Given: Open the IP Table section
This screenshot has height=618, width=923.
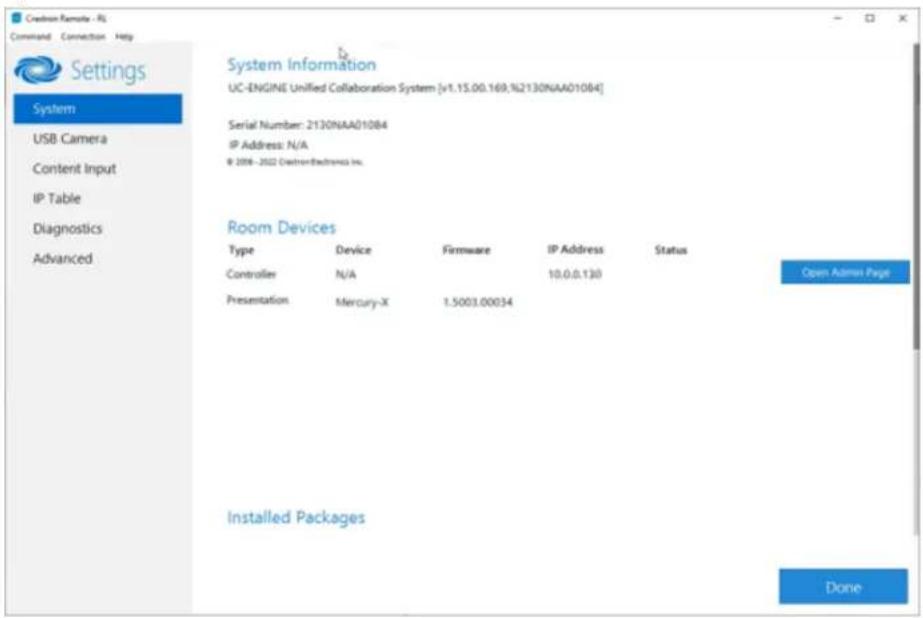Looking at the screenshot, I should 57,198.
